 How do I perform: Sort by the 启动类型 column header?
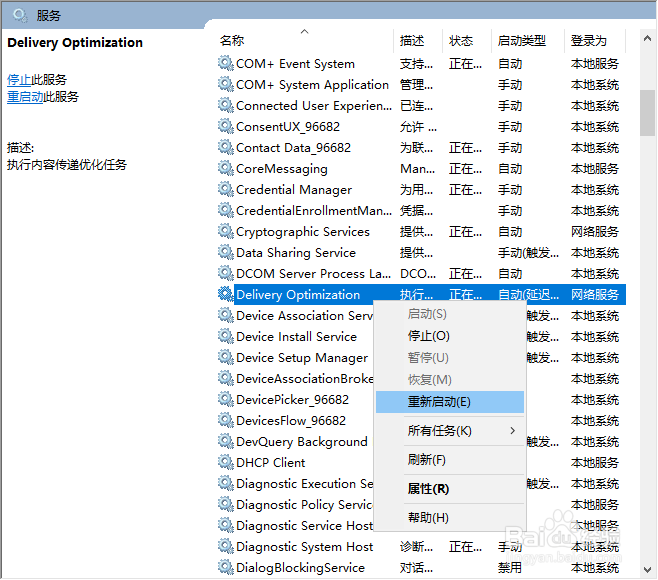tap(522, 41)
